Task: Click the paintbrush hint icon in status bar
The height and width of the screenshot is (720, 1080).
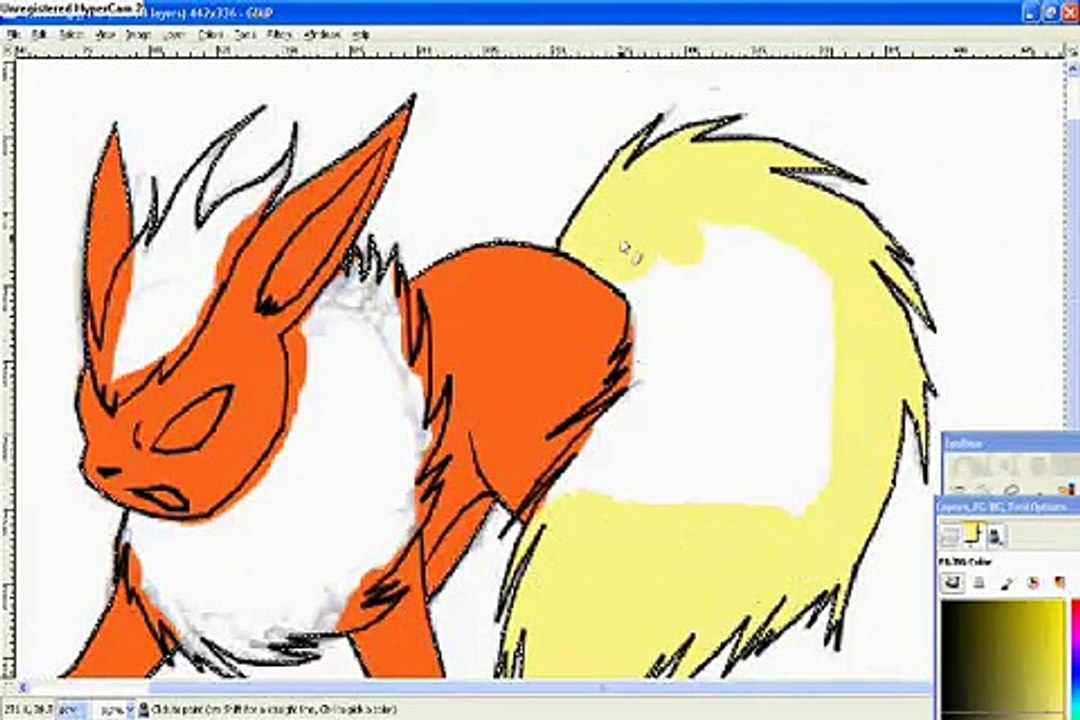Action: (144, 709)
